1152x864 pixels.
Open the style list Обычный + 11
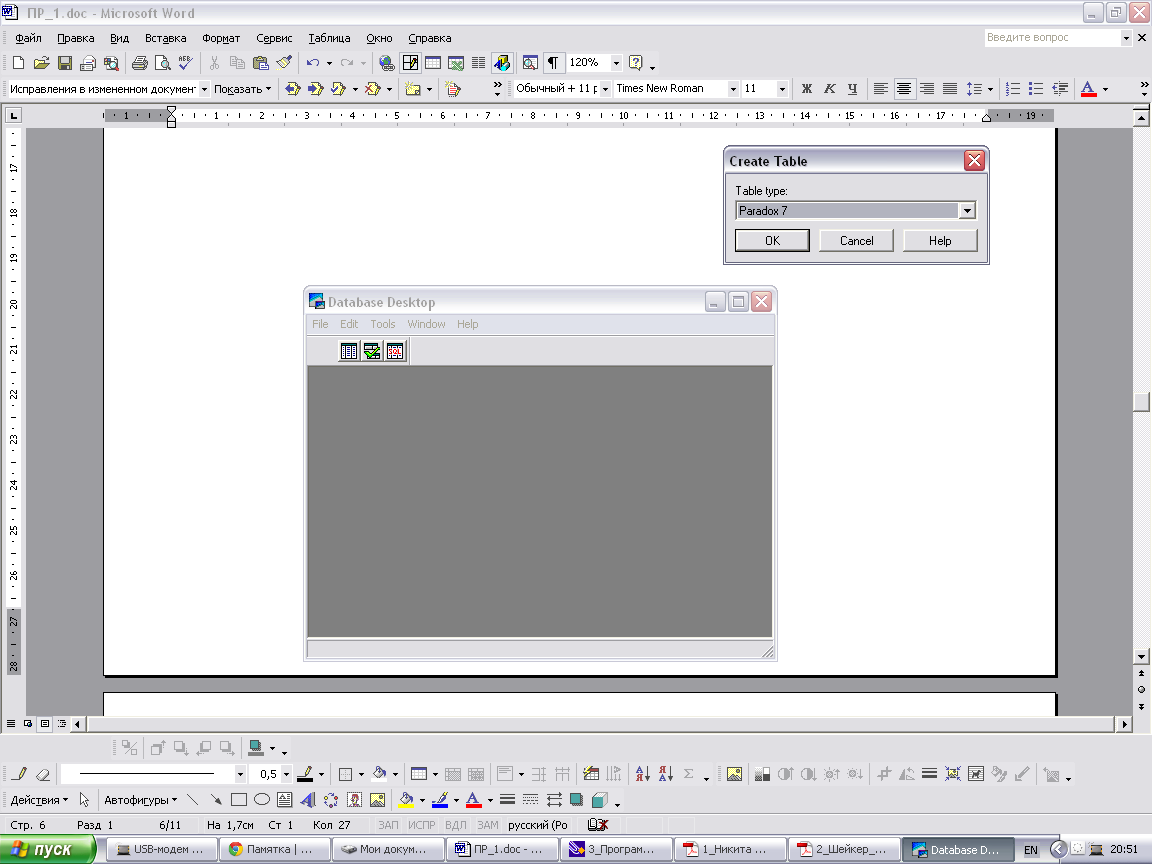click(x=605, y=89)
